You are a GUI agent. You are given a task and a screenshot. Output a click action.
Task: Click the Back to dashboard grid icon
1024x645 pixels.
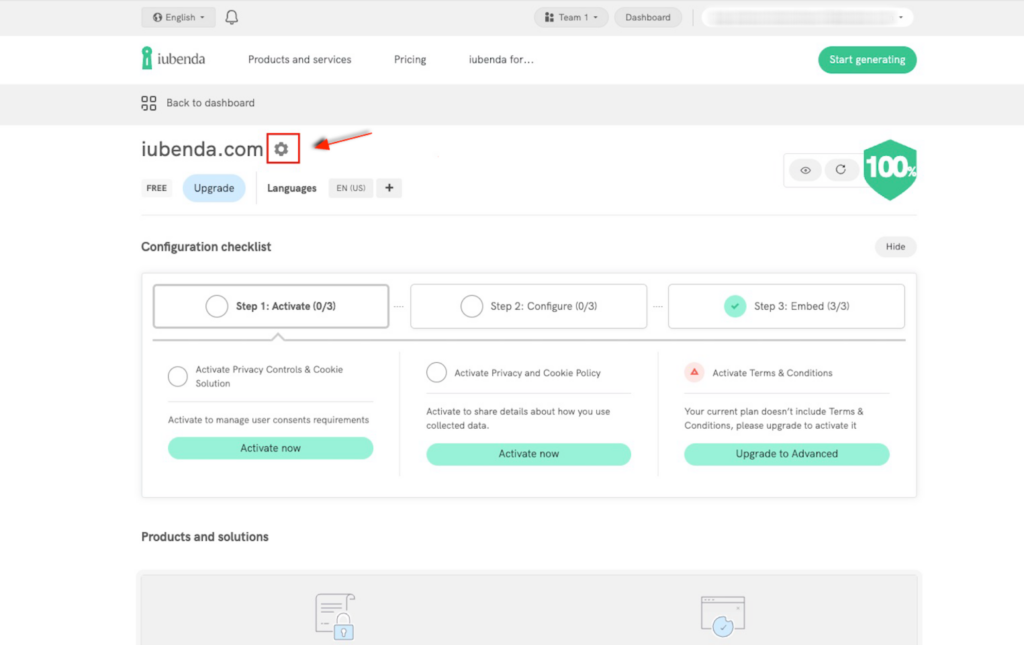point(149,103)
